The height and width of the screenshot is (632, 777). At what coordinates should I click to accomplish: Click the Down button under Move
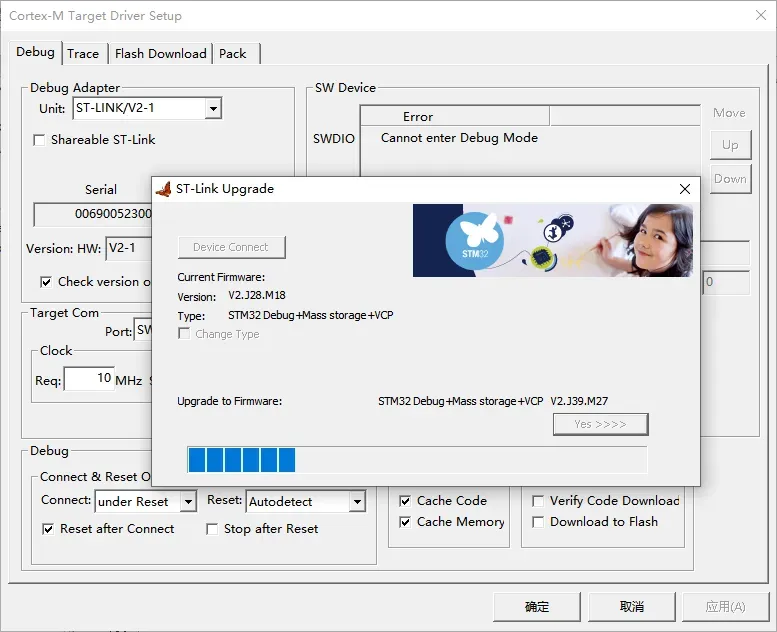coord(730,179)
